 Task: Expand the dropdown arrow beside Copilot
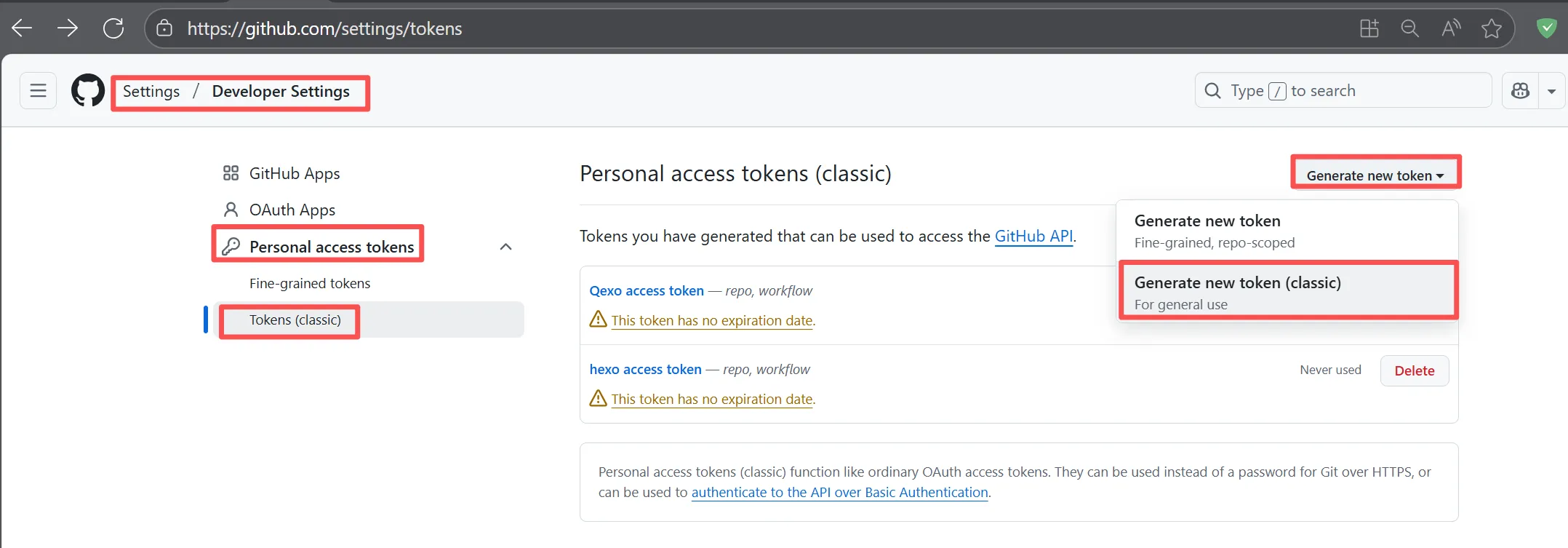click(x=1552, y=91)
